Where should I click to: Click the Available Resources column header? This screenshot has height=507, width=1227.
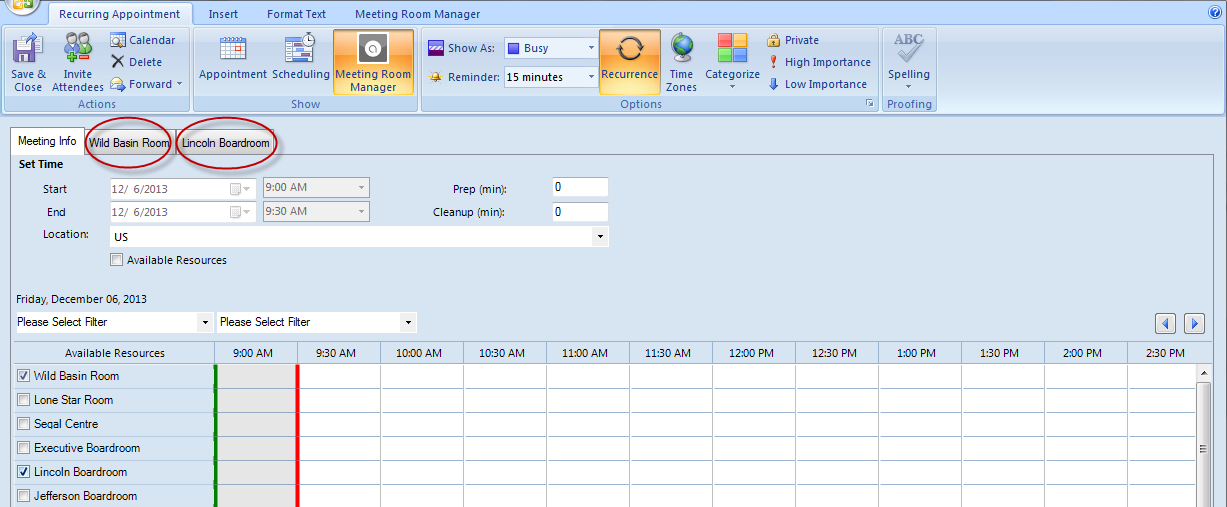click(x=114, y=353)
